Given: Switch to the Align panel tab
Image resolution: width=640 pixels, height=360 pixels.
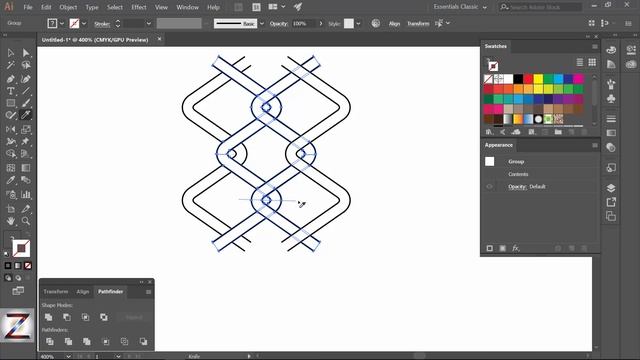Looking at the screenshot, I should (x=82, y=291).
